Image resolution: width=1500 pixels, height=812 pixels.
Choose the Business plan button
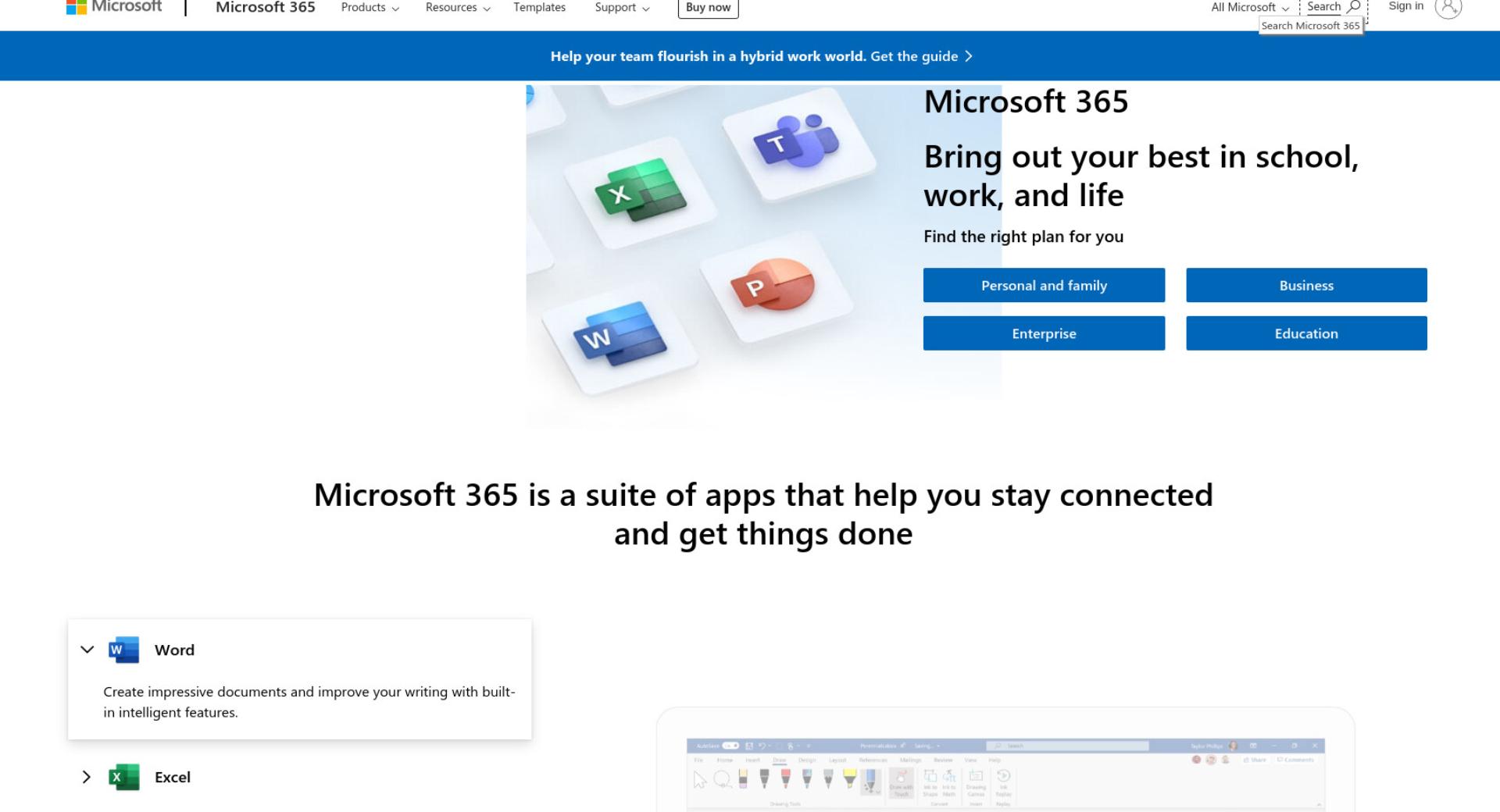pyautogui.click(x=1306, y=285)
